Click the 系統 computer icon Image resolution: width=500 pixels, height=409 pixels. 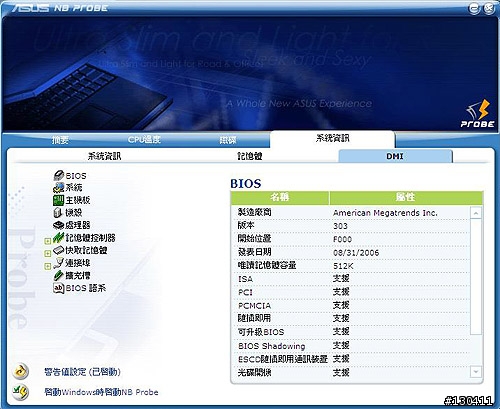coord(58,188)
